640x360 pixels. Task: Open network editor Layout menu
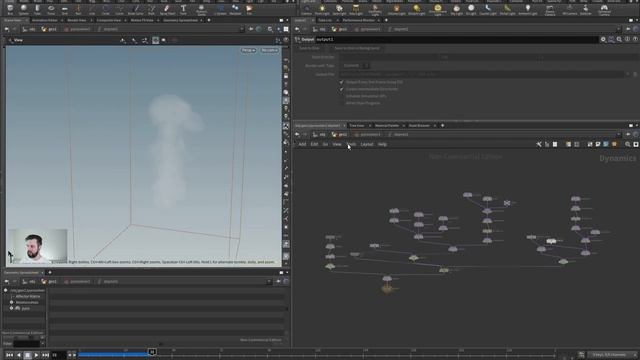coord(367,144)
